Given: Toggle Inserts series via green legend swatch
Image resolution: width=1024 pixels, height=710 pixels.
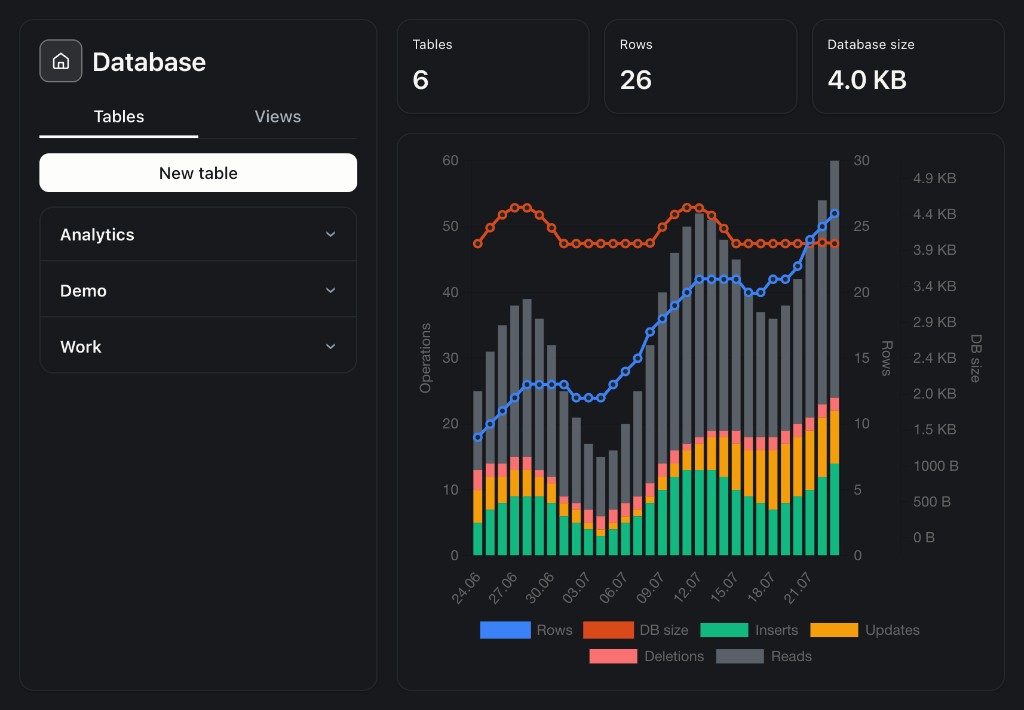Looking at the screenshot, I should click(x=724, y=630).
